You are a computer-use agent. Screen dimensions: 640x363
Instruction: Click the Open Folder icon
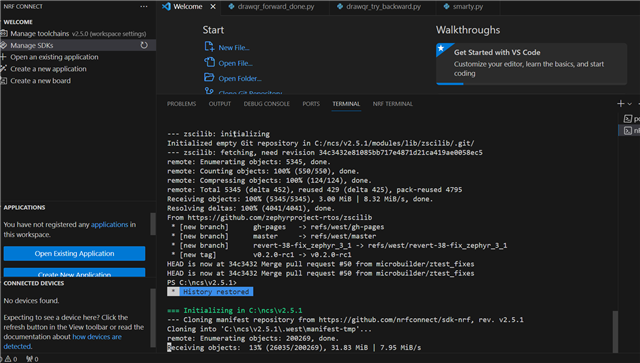point(209,77)
